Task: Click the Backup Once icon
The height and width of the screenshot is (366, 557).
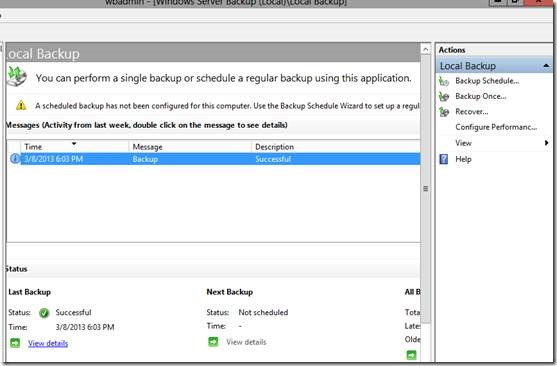Action: coord(444,96)
